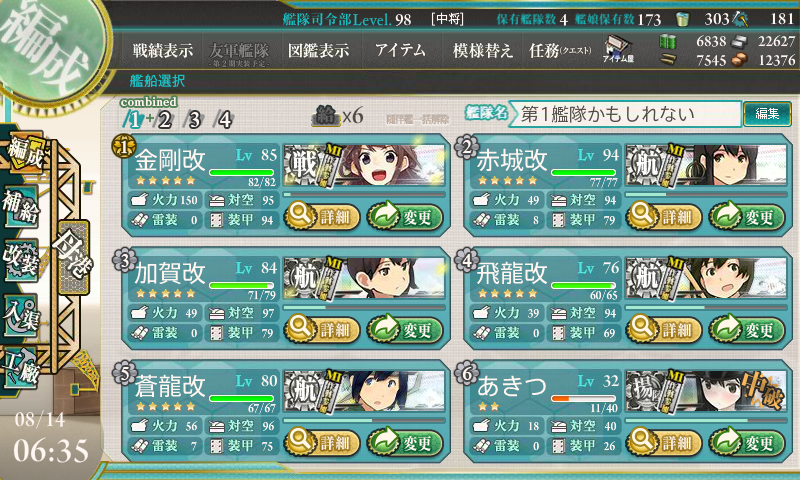Viewport: 800px width, 480px height.
Task: Open 図鑑表示 encyclopedia menu
Action: coord(319,50)
